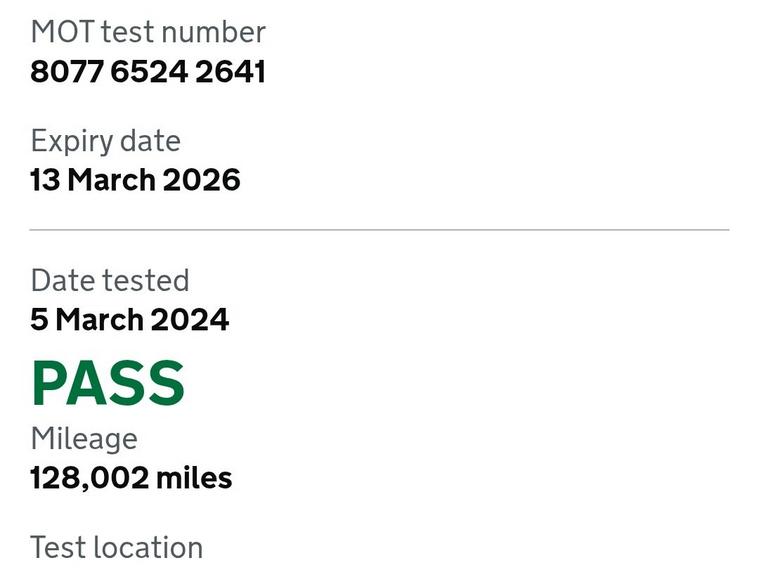Select the 128,002 miles mileage value

pyautogui.click(x=131, y=478)
